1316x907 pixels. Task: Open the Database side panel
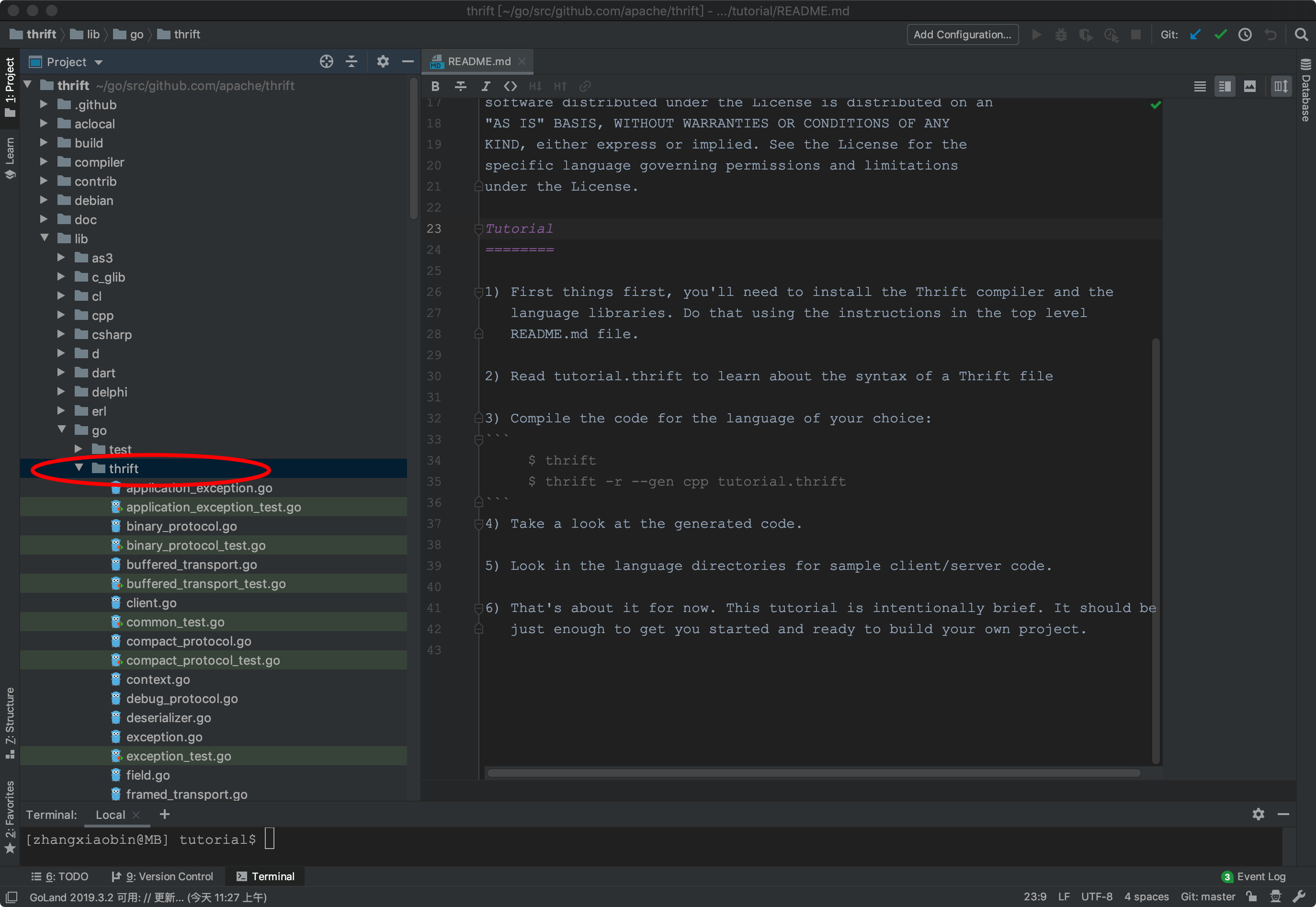(1305, 90)
